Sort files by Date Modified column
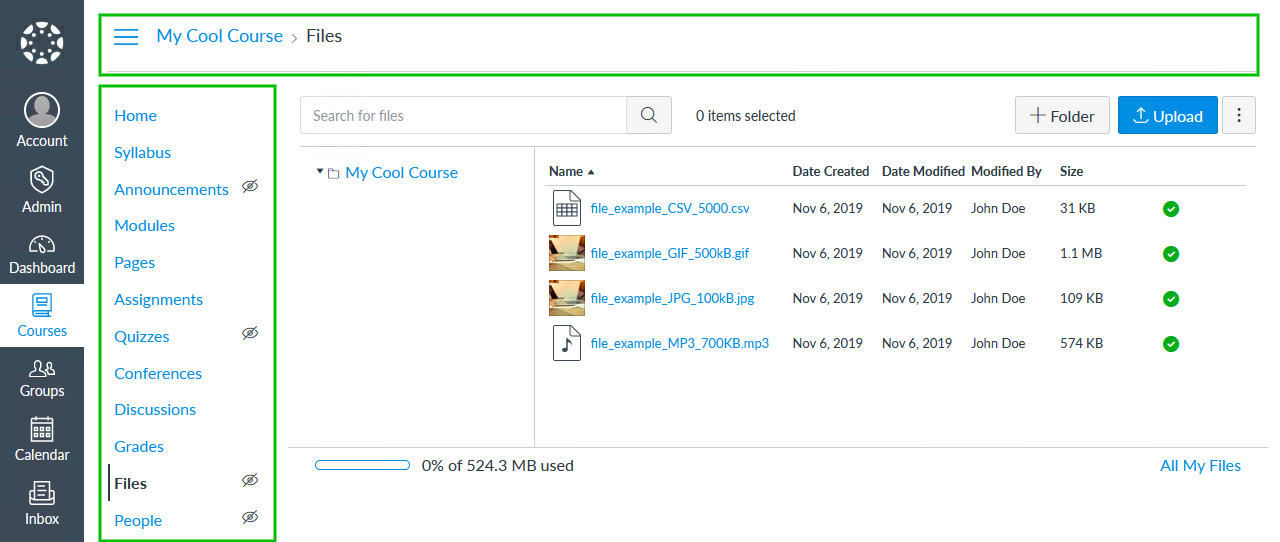The image size is (1280, 542). coord(923,171)
